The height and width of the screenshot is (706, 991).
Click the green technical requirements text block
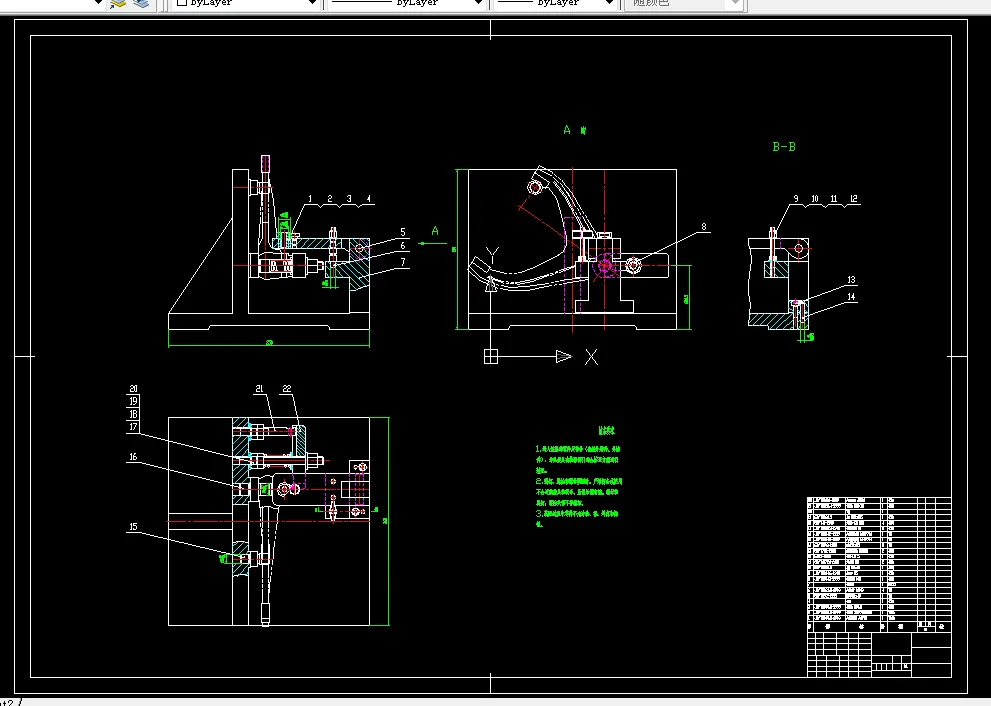click(578, 478)
